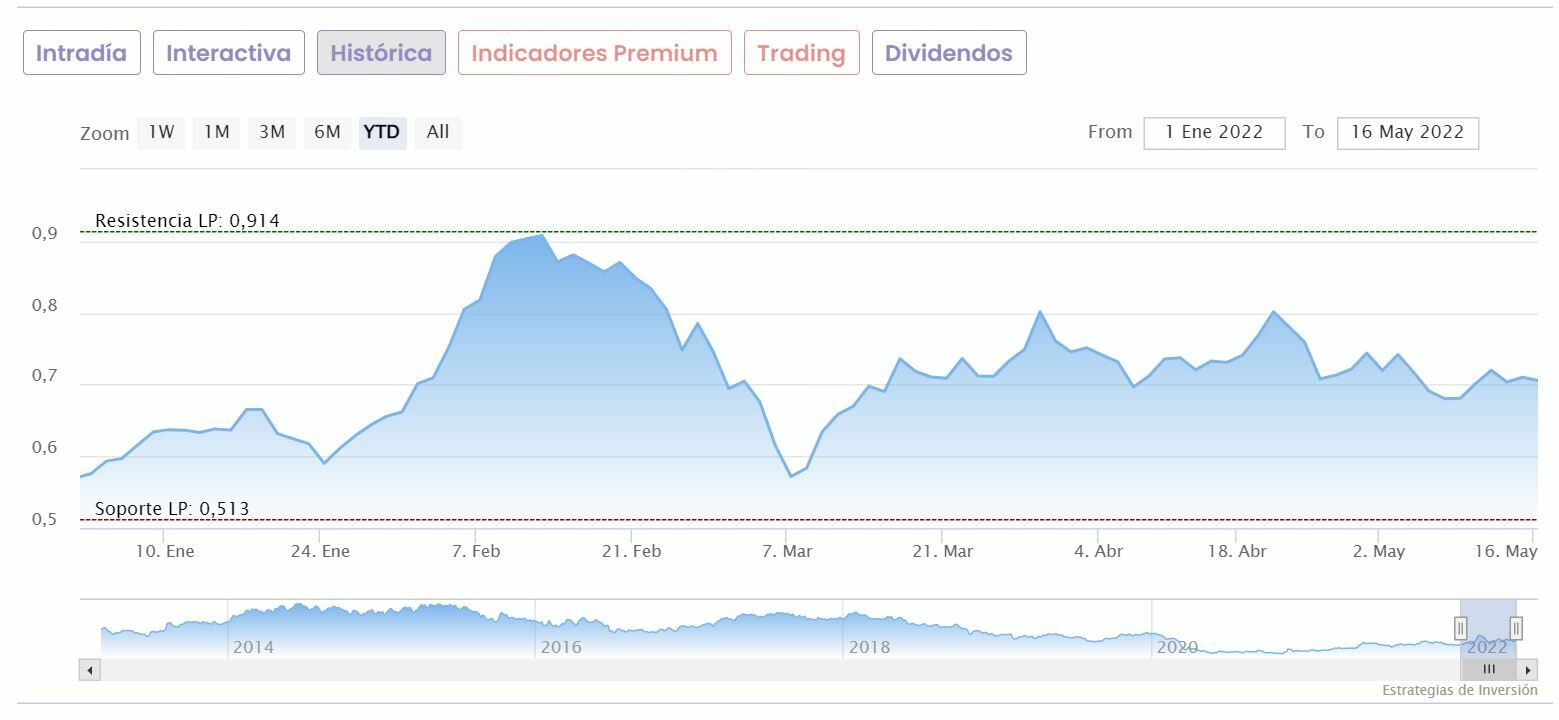Go to the Trading tab
This screenshot has height=720, width=1559.
(801, 53)
